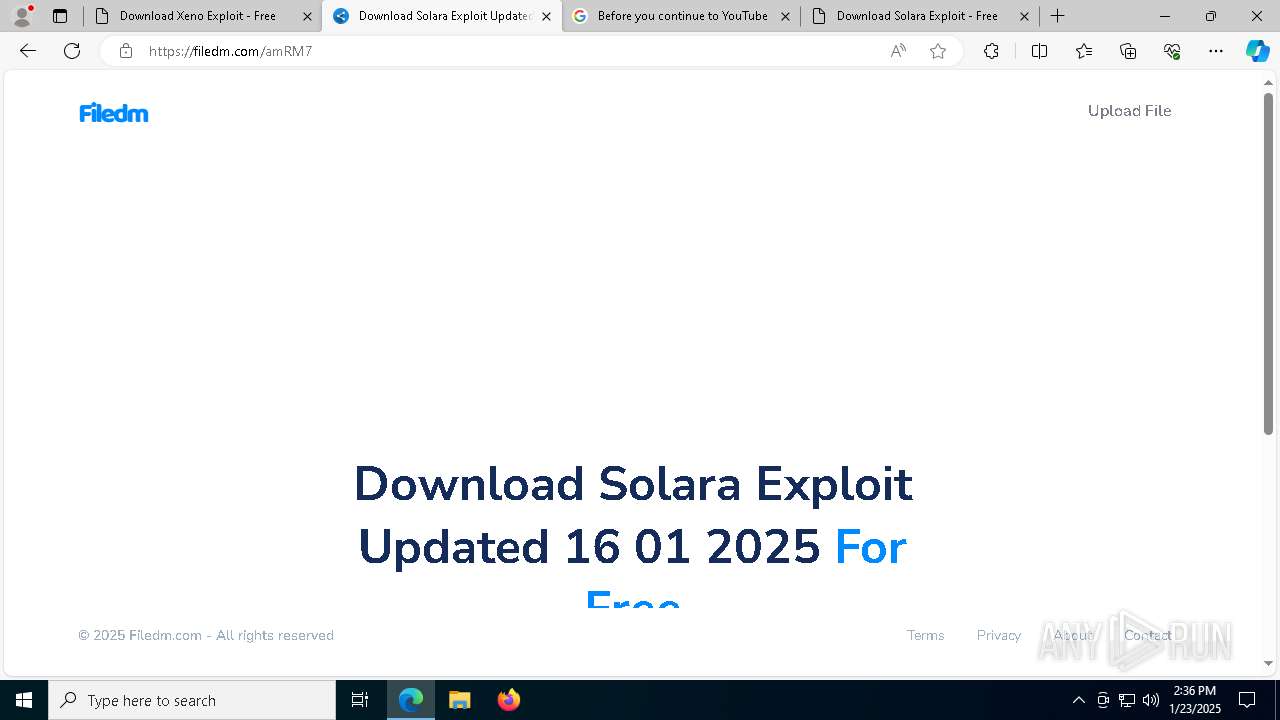Screen dimensions: 1280x720
Task: Open the Extensions puzzle icon
Action: pos(991,51)
